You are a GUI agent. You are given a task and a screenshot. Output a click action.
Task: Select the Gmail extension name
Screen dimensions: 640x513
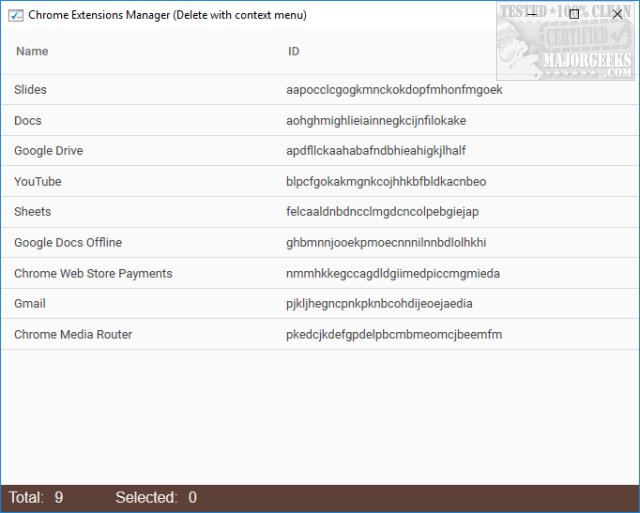(30, 303)
